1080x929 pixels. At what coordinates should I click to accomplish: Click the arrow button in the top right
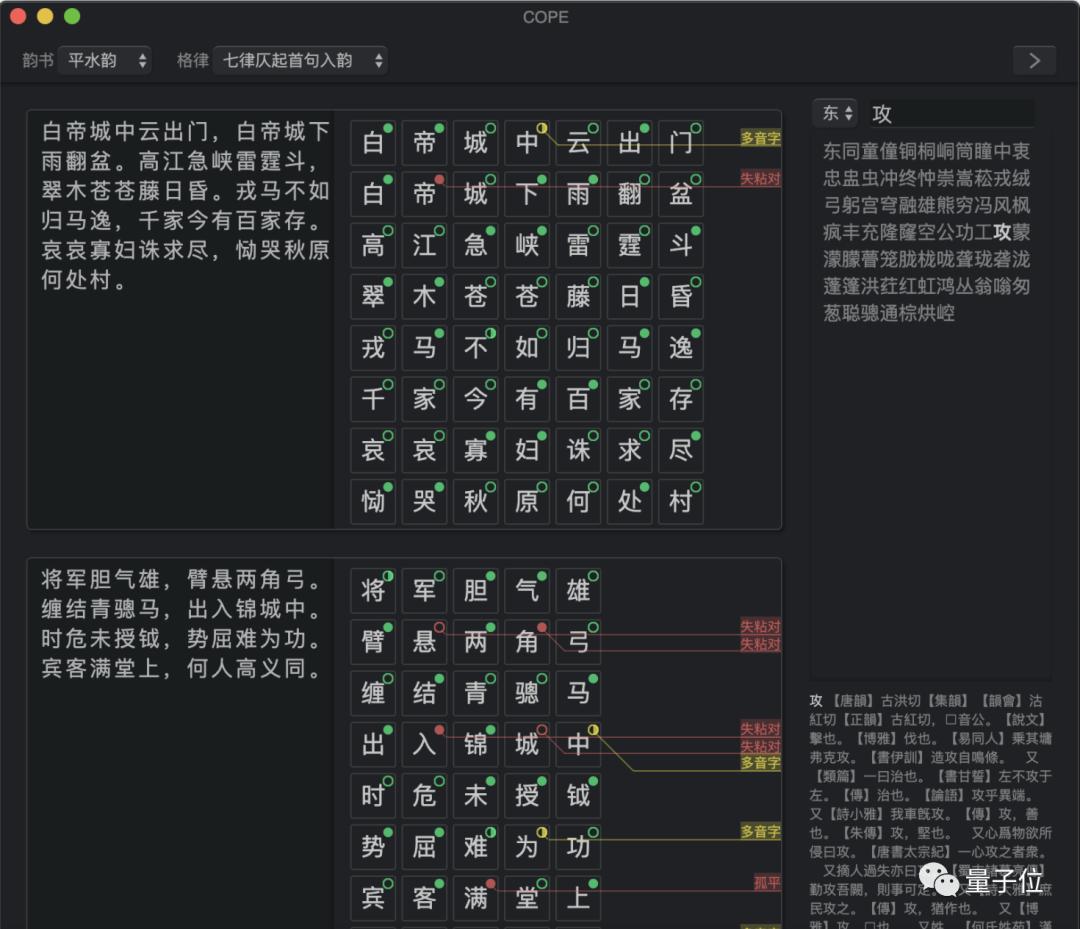tap(1034, 60)
